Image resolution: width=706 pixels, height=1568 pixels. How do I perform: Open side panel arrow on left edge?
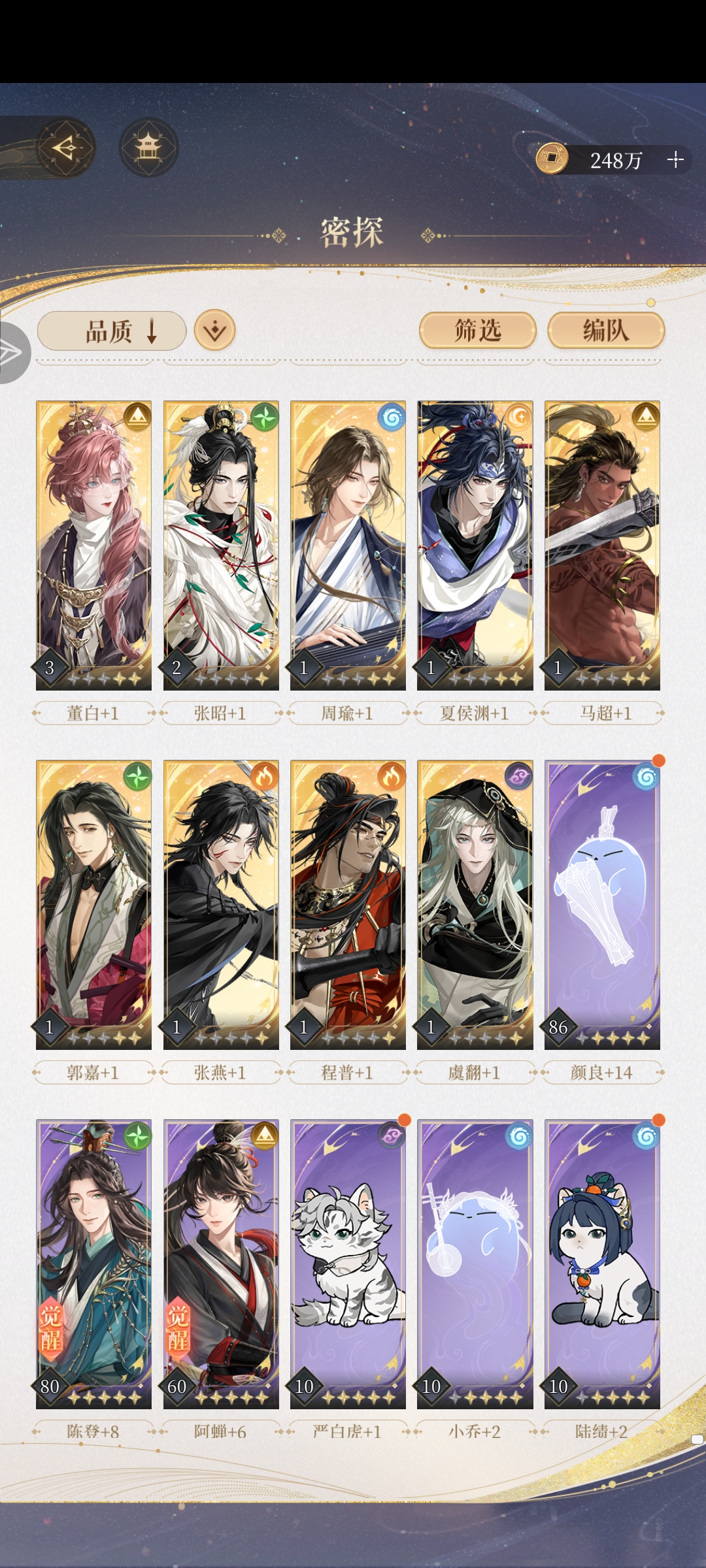point(12,352)
